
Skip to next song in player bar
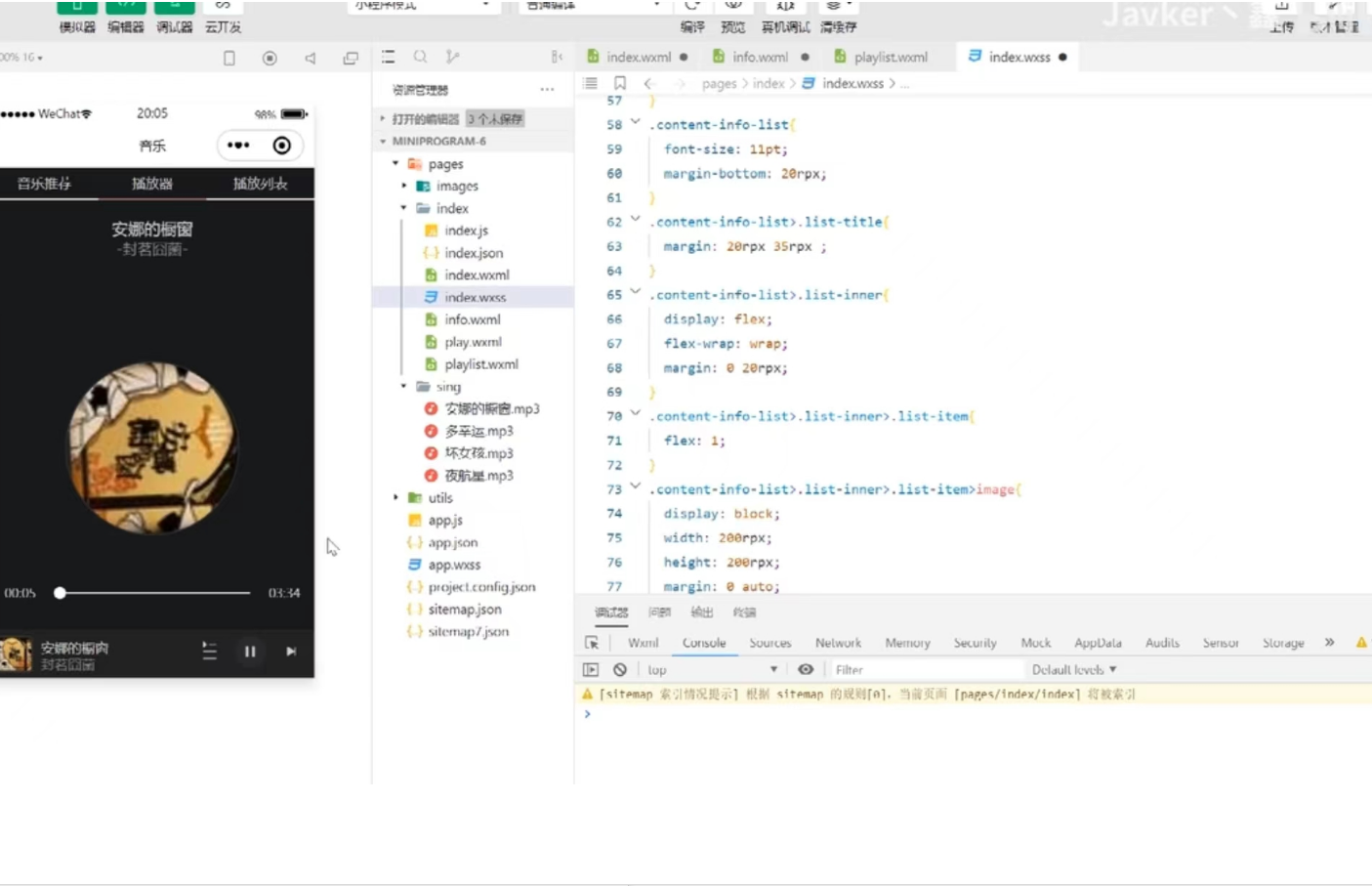pos(291,652)
